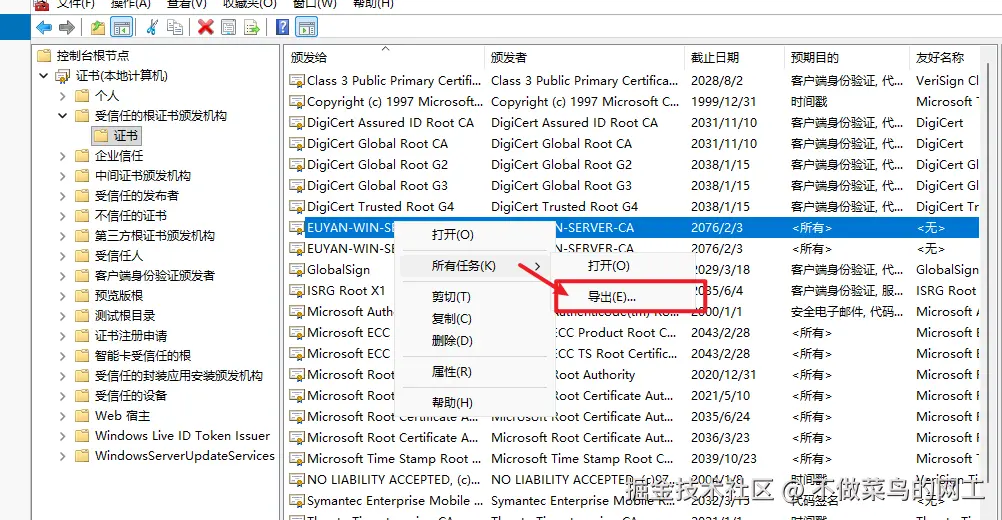This screenshot has height=520, width=1002.
Task: Click the 个人 folder icon
Action: [x=82, y=96]
